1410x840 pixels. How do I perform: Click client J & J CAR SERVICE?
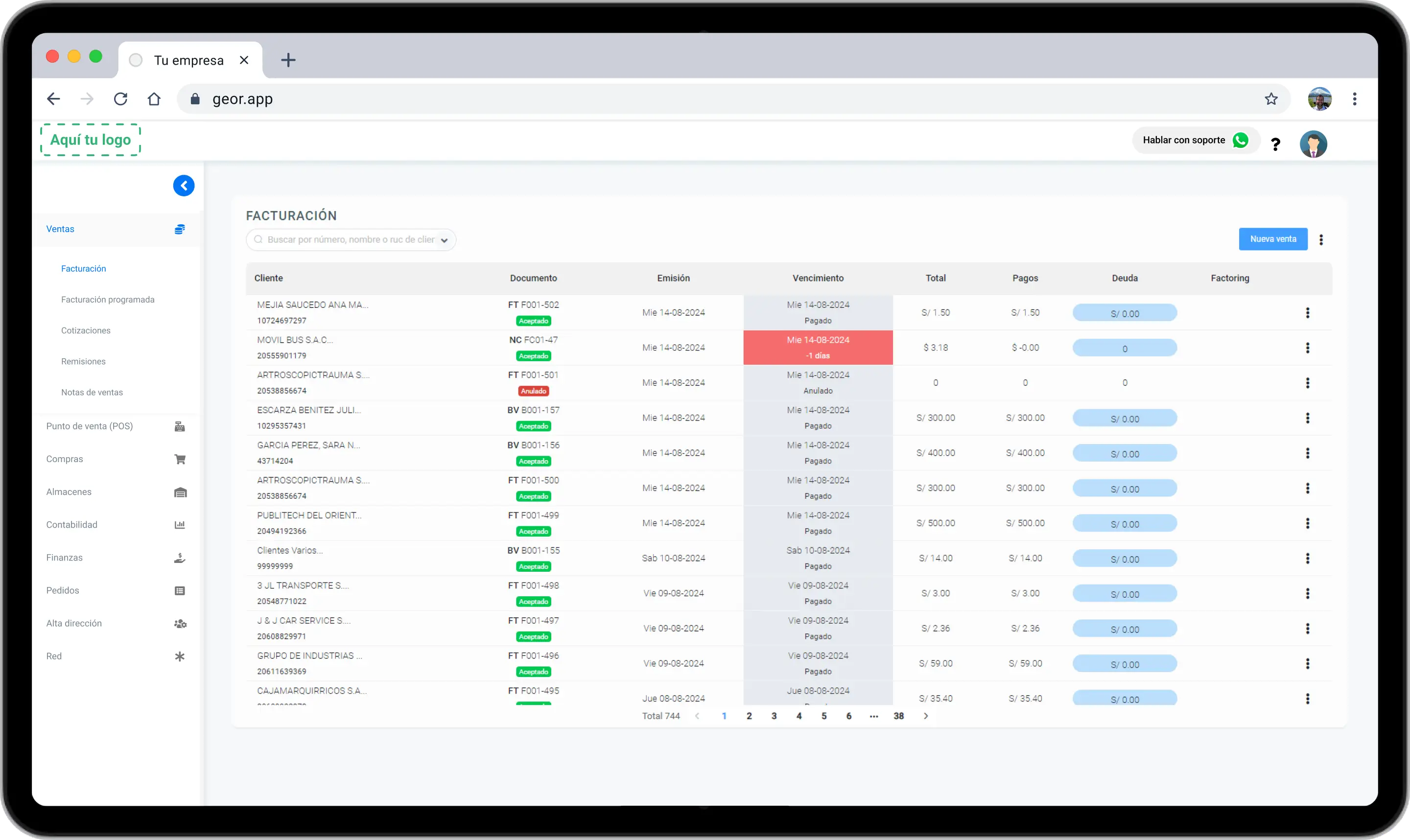coord(304,621)
